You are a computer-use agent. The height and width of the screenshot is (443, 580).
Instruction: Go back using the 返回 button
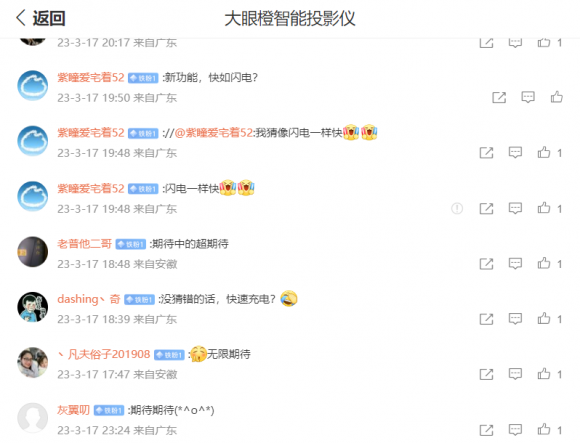(41, 18)
